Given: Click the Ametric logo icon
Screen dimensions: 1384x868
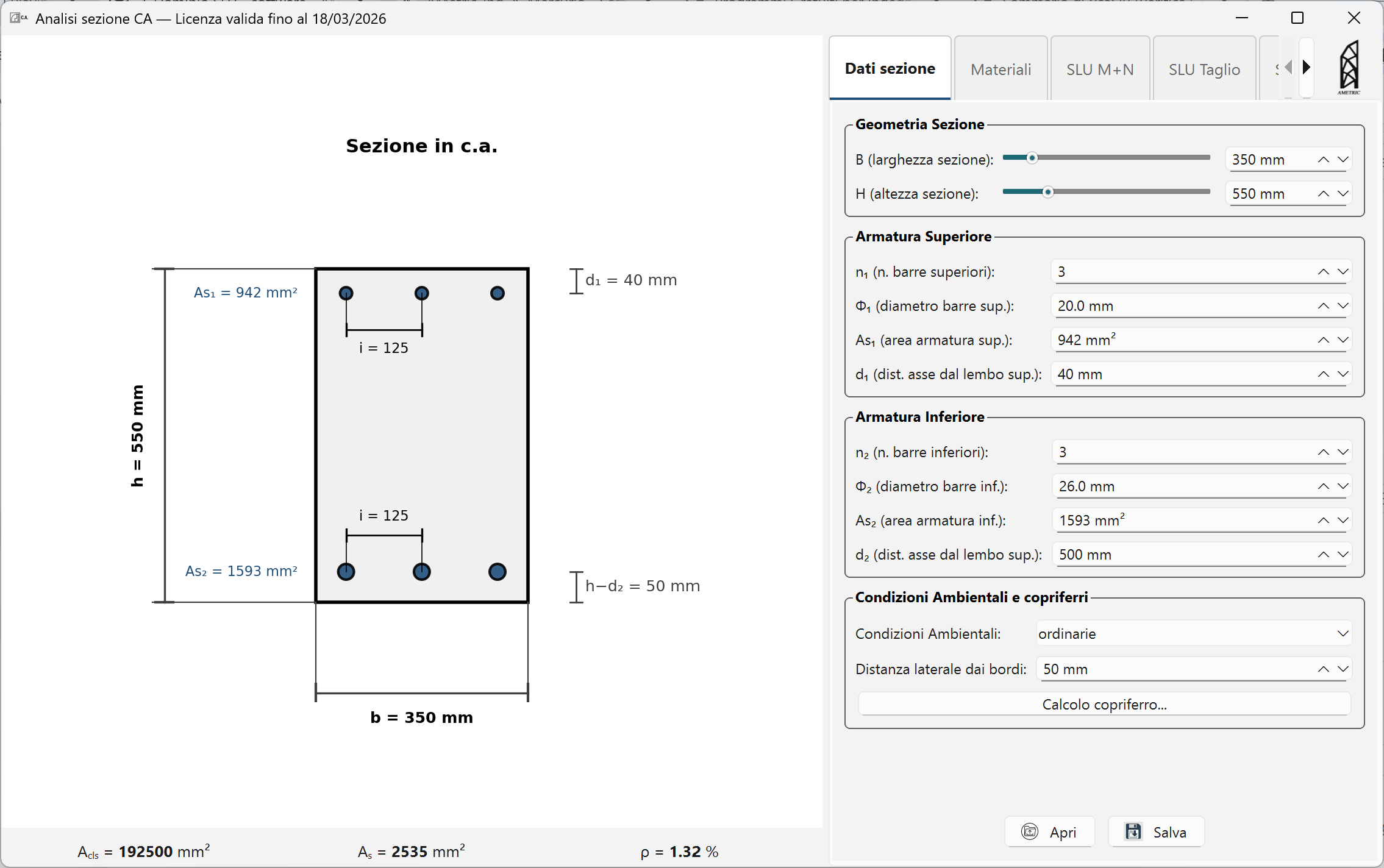Looking at the screenshot, I should [1349, 67].
